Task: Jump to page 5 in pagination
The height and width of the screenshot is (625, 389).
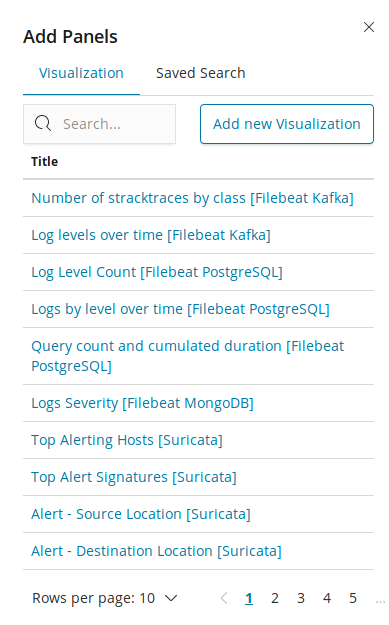Action: tap(353, 598)
